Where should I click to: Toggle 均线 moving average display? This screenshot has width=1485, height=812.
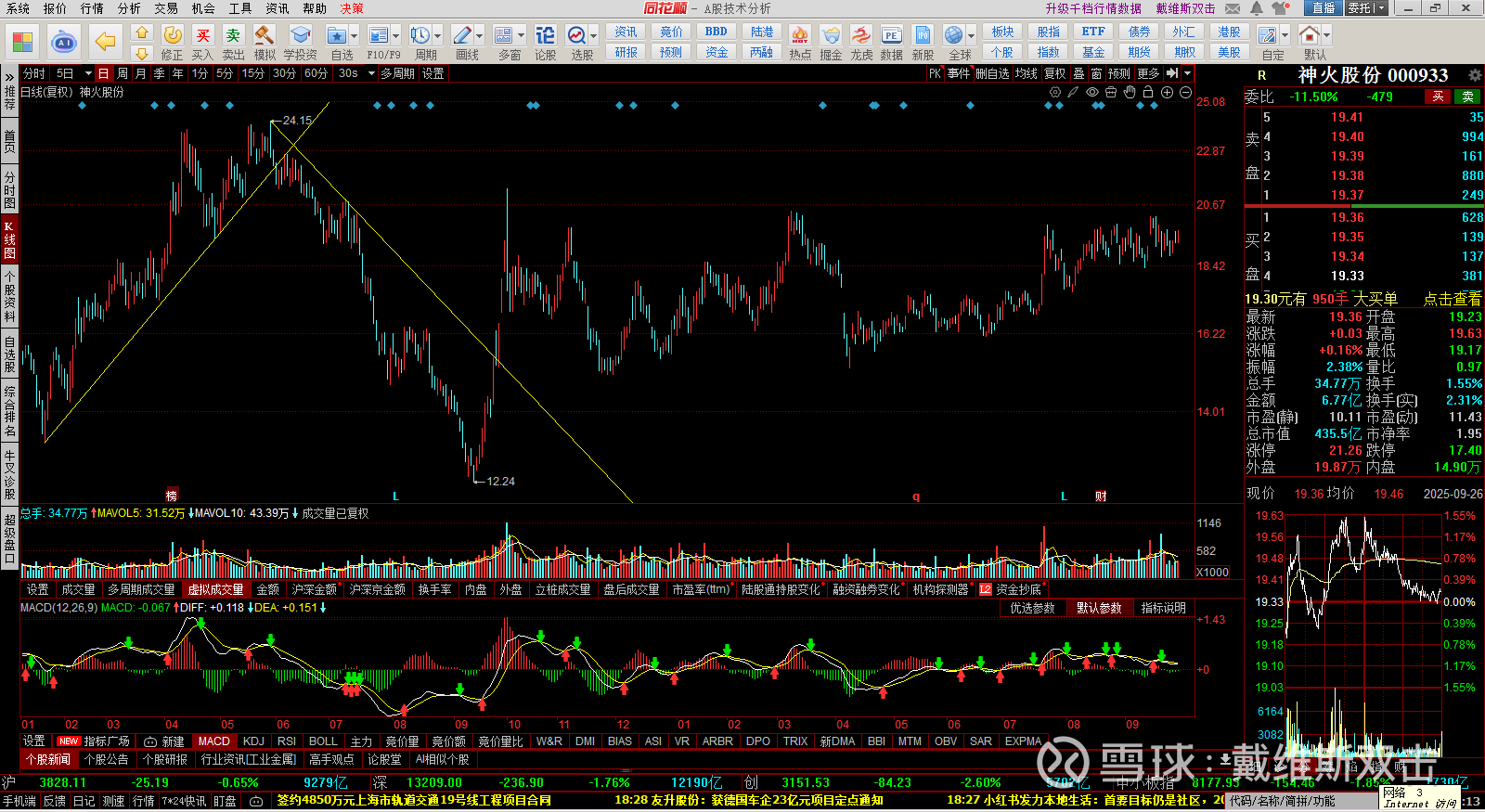pyautogui.click(x=1026, y=73)
